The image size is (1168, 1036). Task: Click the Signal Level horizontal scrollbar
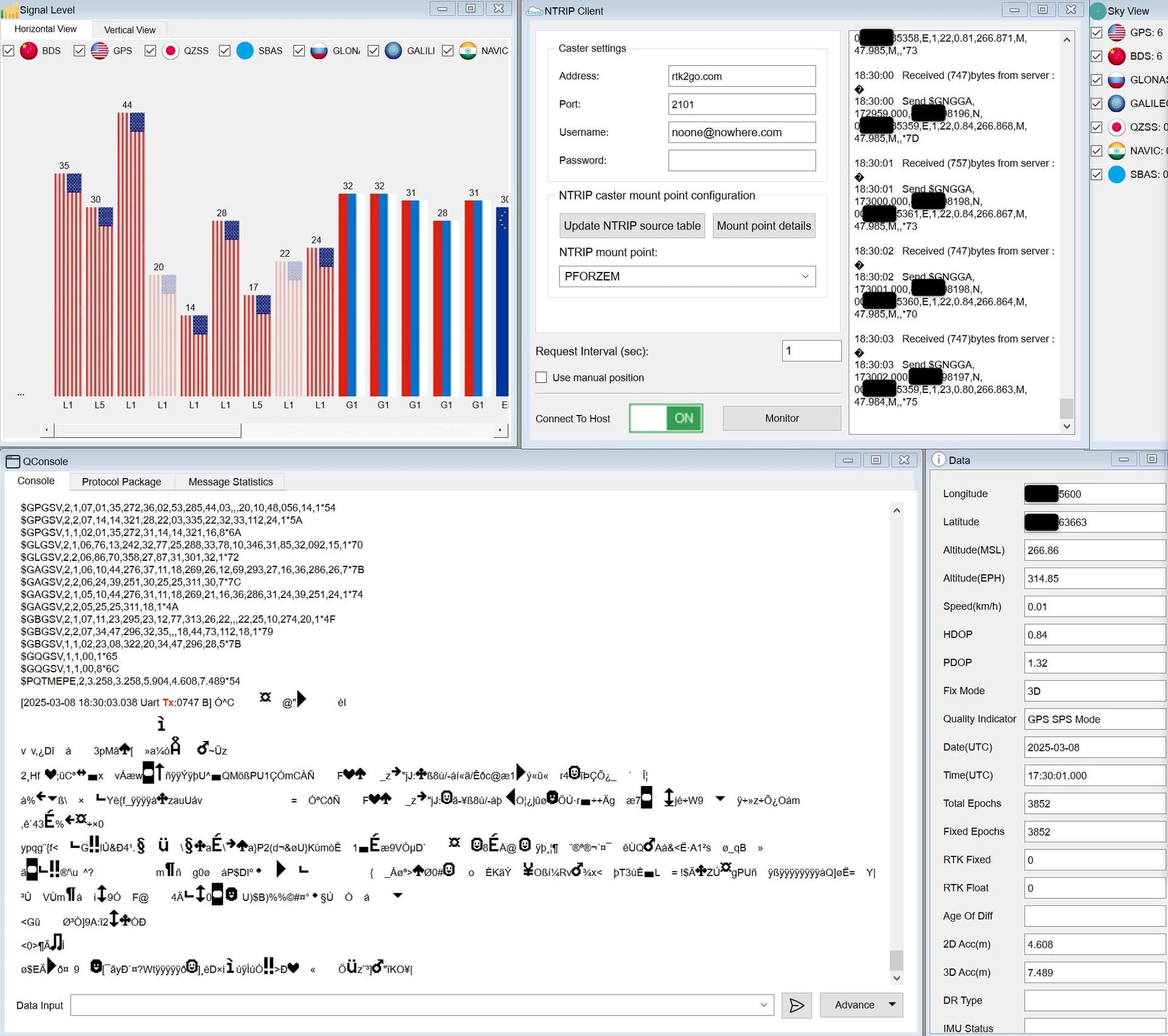pos(148,430)
